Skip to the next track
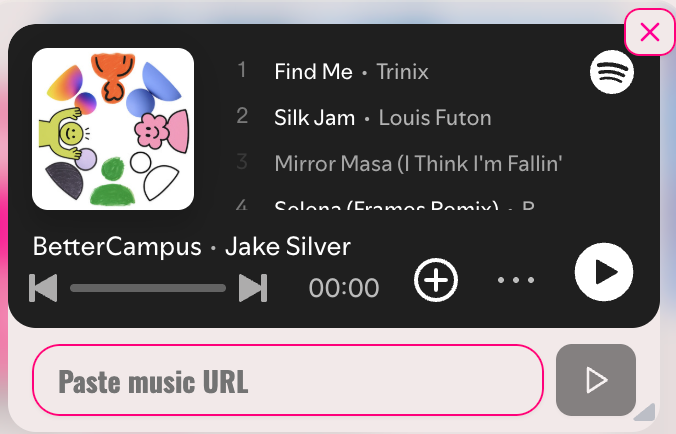Screen dimensions: 676x434 253,287
